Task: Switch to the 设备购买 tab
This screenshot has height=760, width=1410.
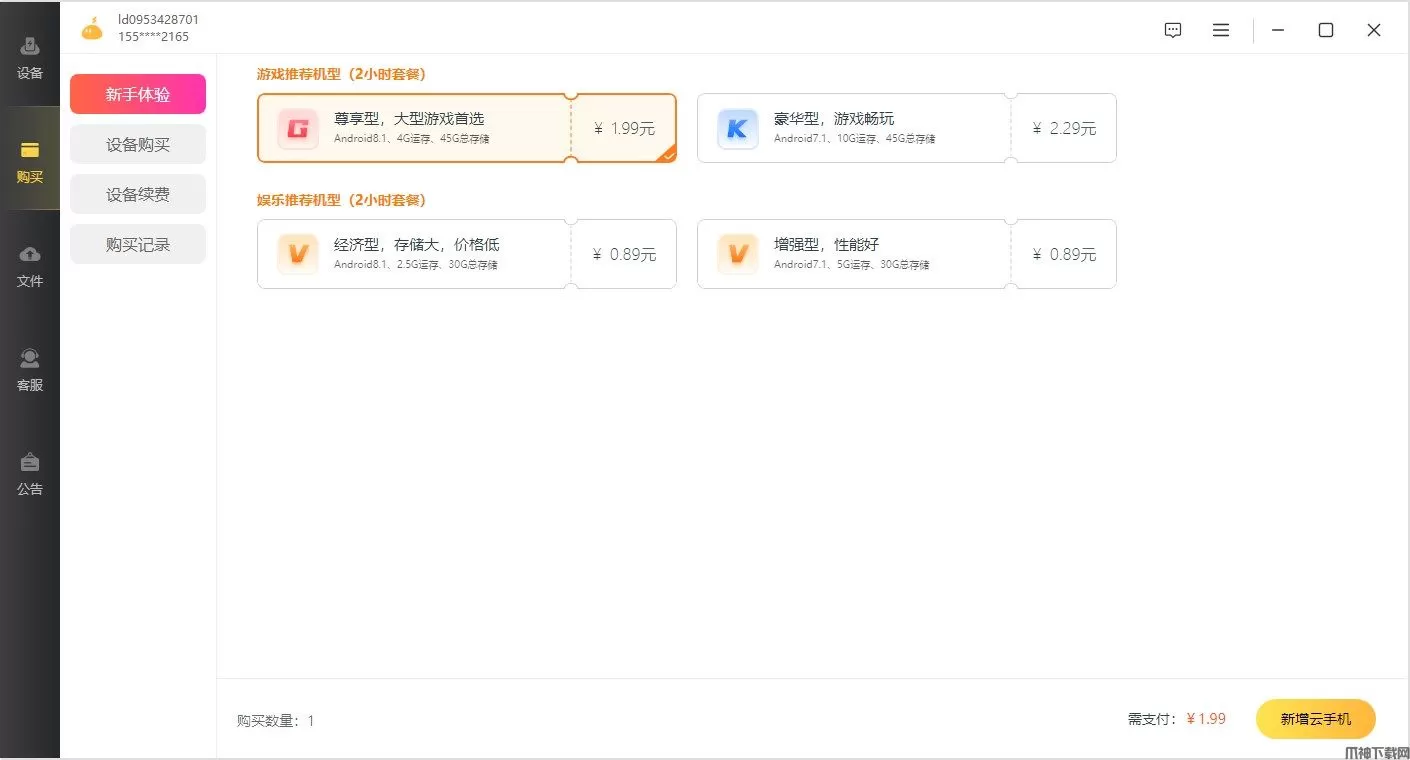Action: 138,144
